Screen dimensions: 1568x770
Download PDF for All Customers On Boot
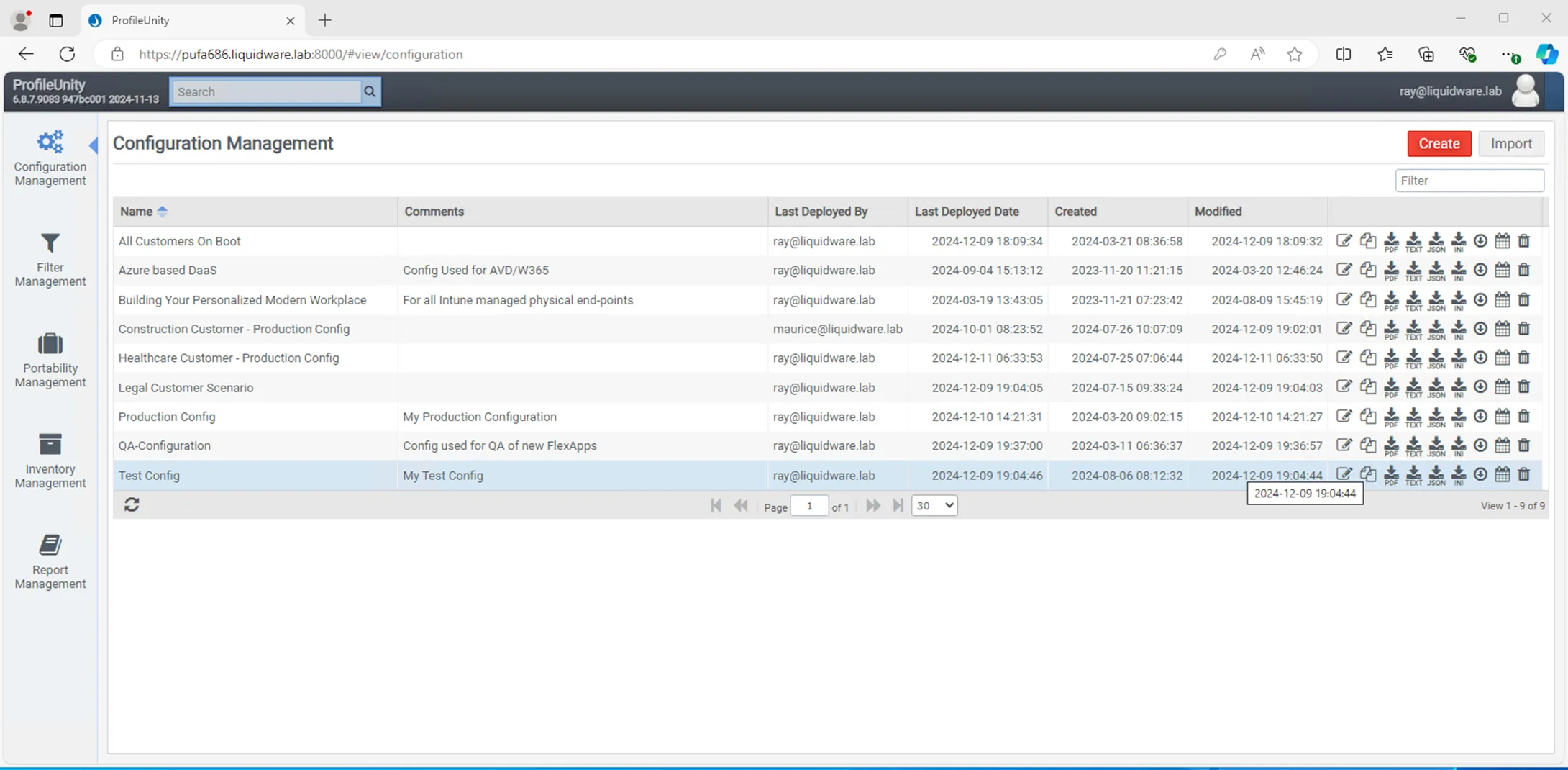pyautogui.click(x=1391, y=242)
